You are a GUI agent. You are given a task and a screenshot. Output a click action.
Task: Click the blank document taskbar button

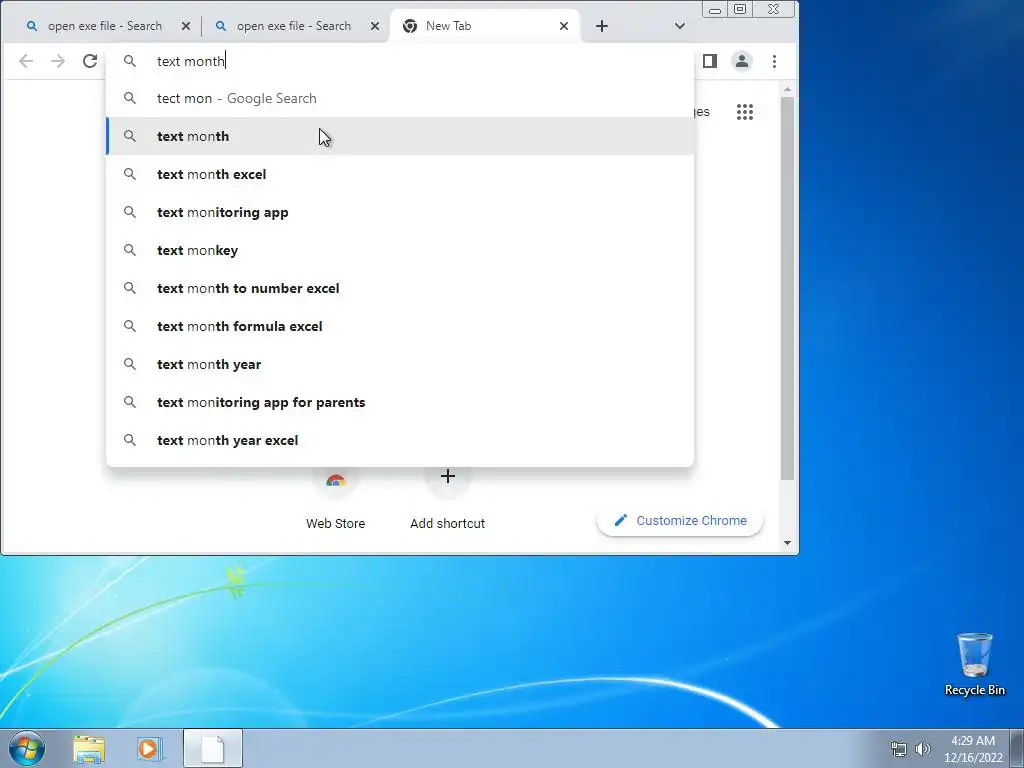click(213, 748)
